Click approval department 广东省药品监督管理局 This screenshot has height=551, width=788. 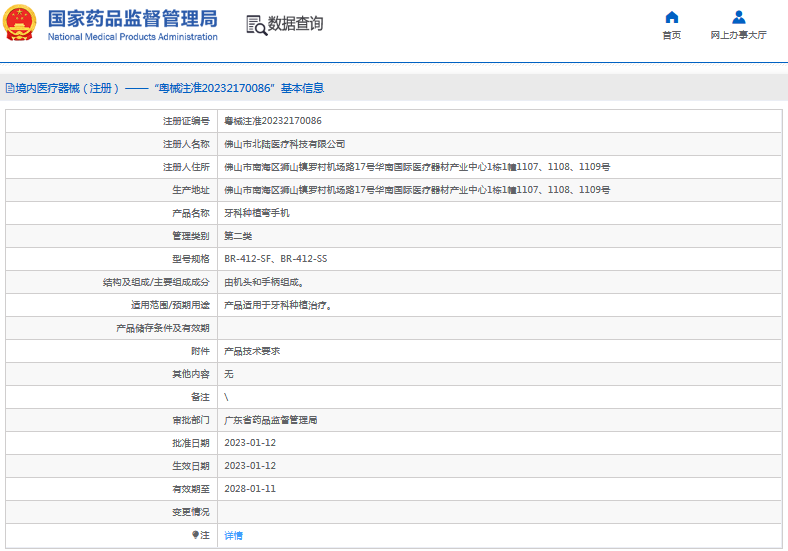coord(270,420)
